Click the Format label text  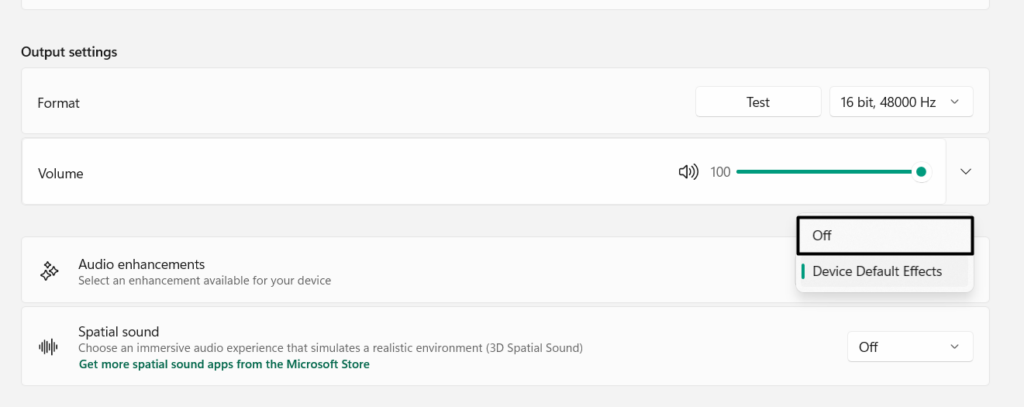point(58,103)
